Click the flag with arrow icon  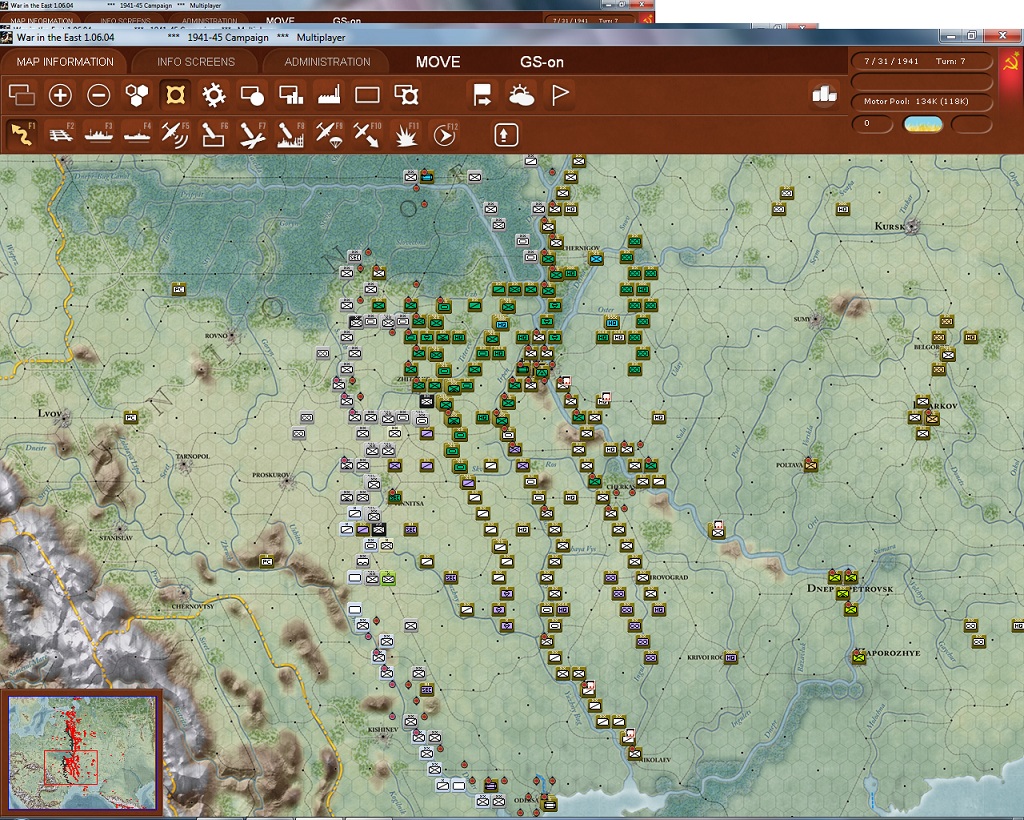tap(482, 95)
